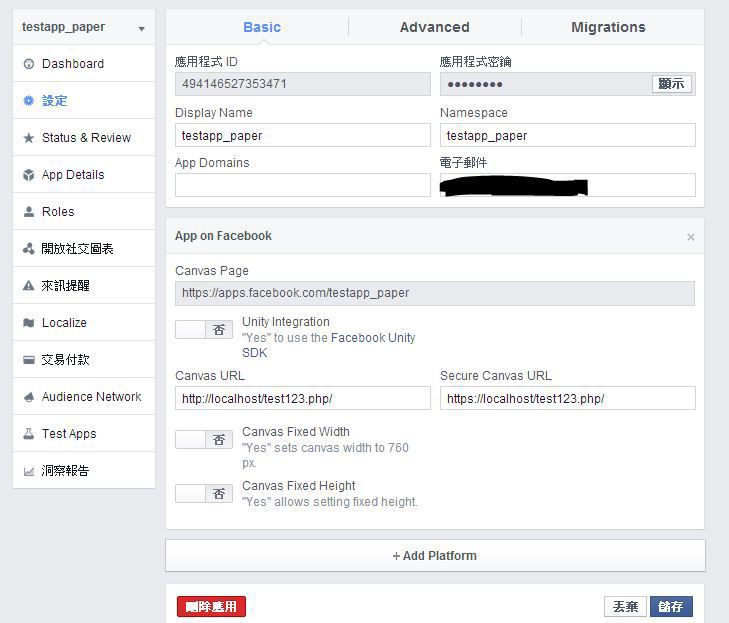Open 洞察報告 in the sidebar
This screenshot has height=623, width=729.
(x=84, y=471)
